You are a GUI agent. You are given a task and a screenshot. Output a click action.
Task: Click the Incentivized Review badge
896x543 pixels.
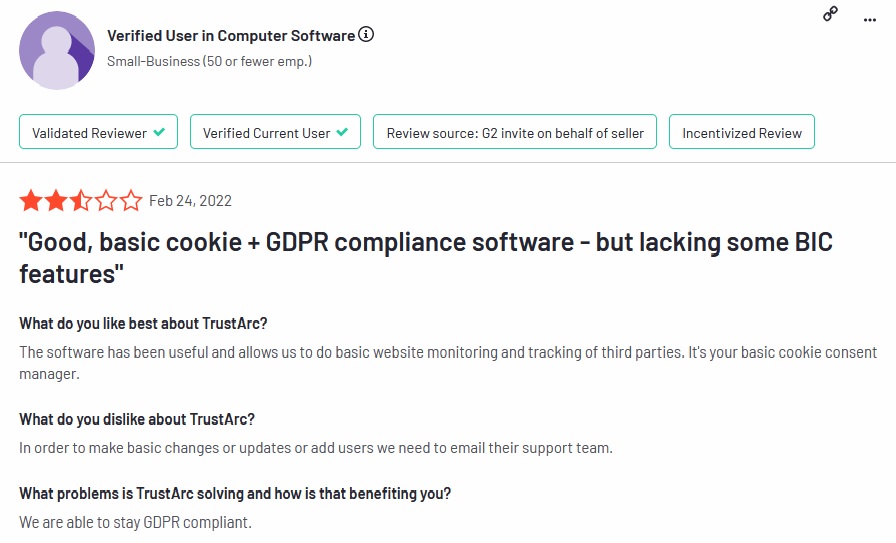pos(742,132)
